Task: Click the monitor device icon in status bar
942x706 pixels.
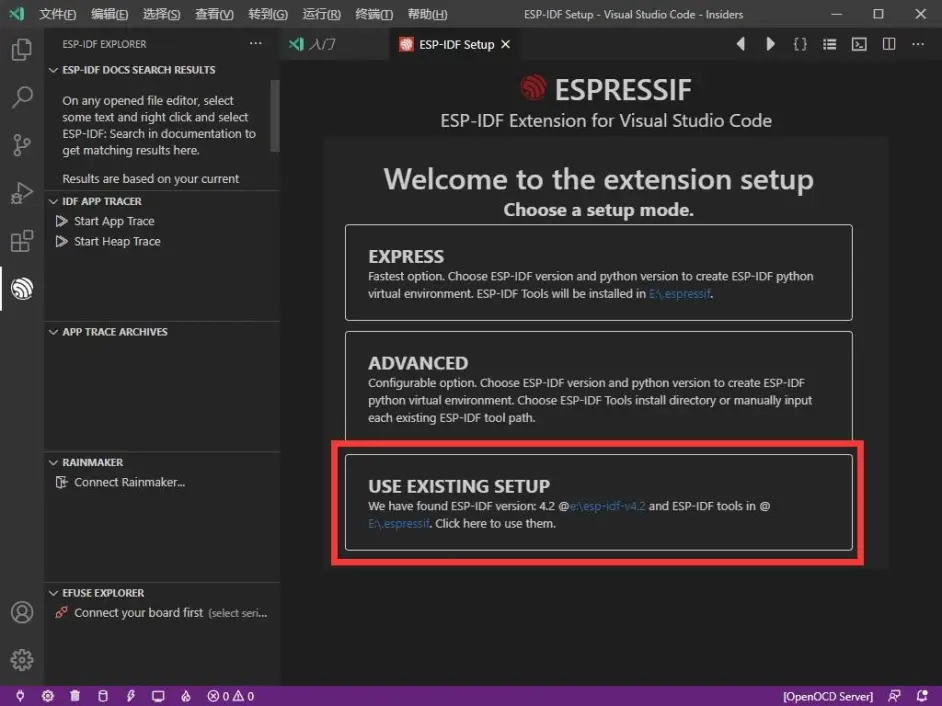Action: pyautogui.click(x=158, y=696)
